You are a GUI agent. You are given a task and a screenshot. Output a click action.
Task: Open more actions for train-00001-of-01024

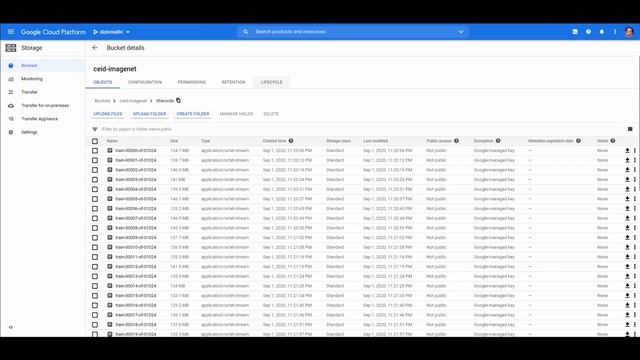click(635, 160)
